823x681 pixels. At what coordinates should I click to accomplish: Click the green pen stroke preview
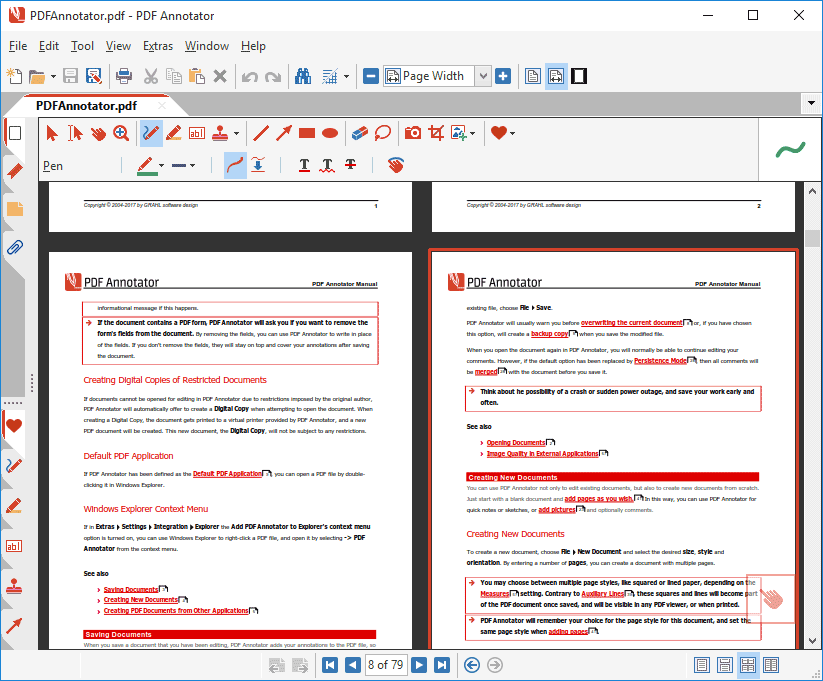pyautogui.click(x=790, y=150)
